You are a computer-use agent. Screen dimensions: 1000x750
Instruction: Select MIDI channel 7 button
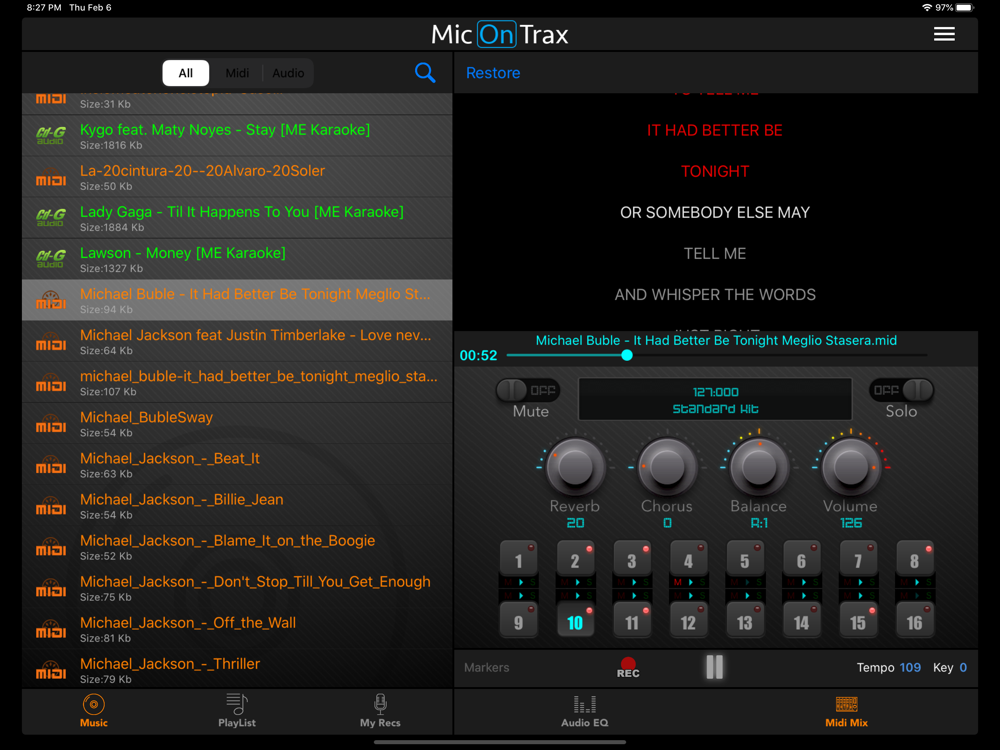[x=858, y=559]
